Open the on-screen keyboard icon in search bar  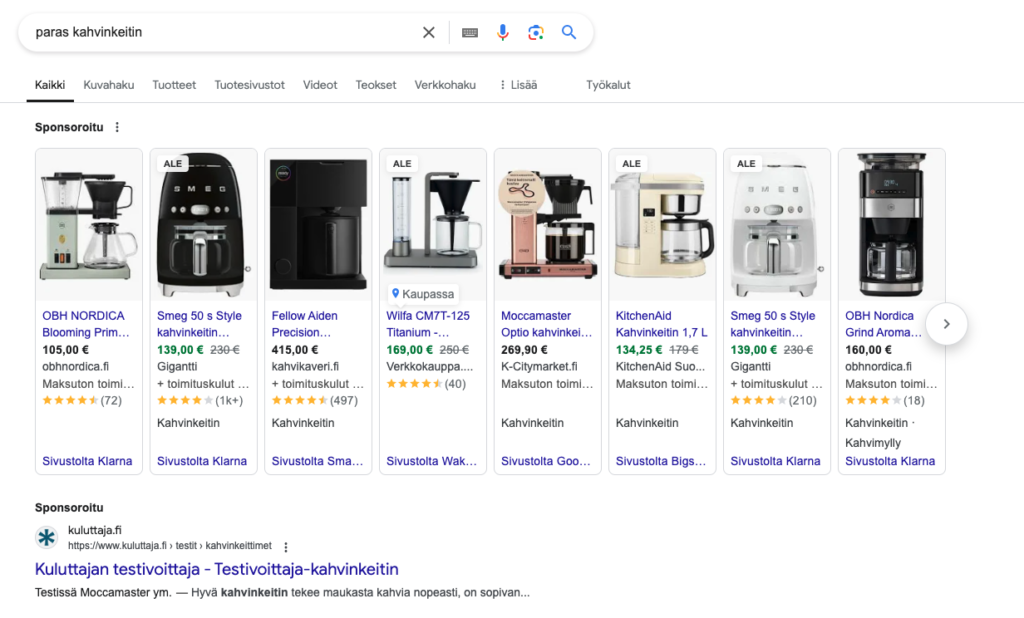coord(469,31)
